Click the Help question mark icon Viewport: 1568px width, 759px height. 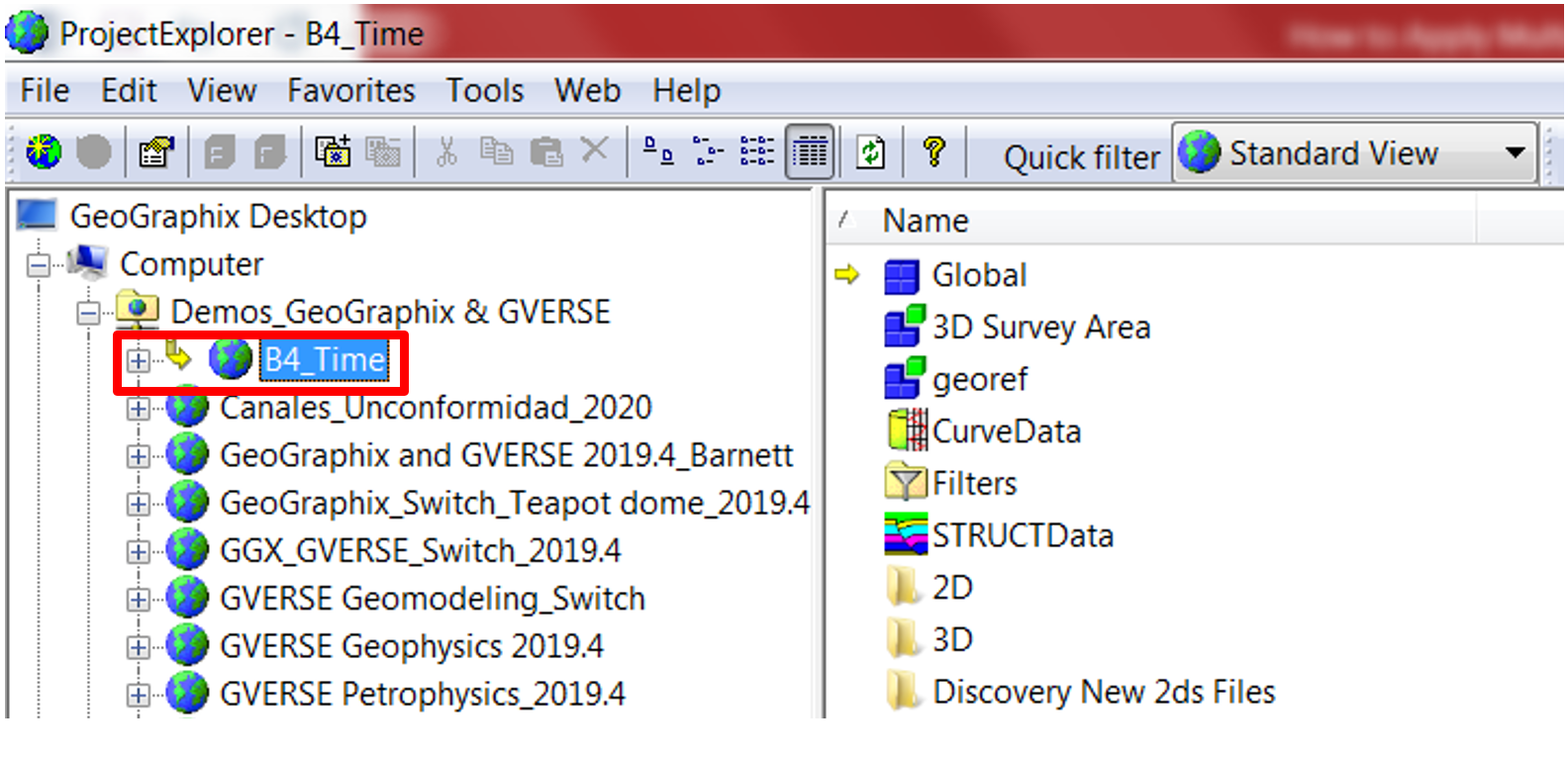click(933, 151)
